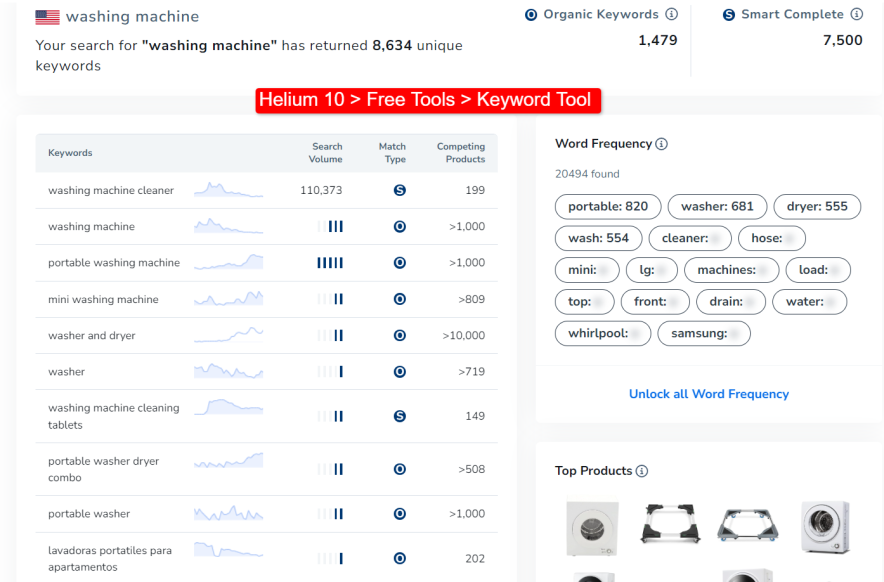Select the keyword "washing machine cleaner" row
This screenshot has height=582, width=884.
coord(113,190)
